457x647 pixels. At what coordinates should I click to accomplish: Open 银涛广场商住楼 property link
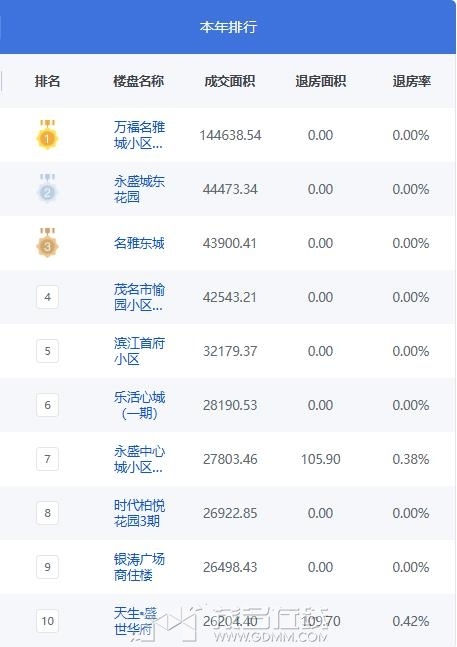click(x=139, y=567)
